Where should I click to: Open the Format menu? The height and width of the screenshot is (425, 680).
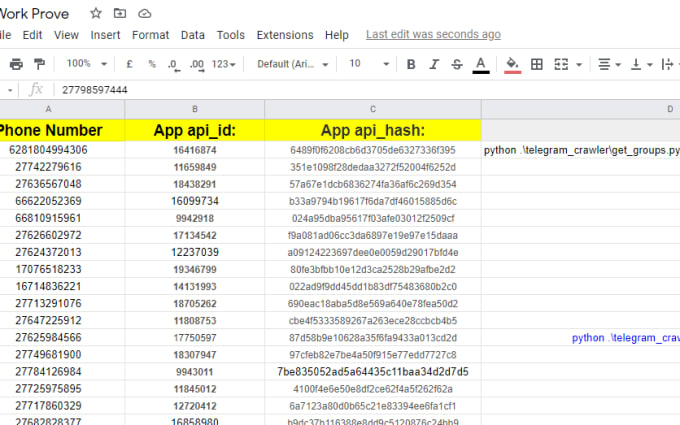tap(150, 35)
